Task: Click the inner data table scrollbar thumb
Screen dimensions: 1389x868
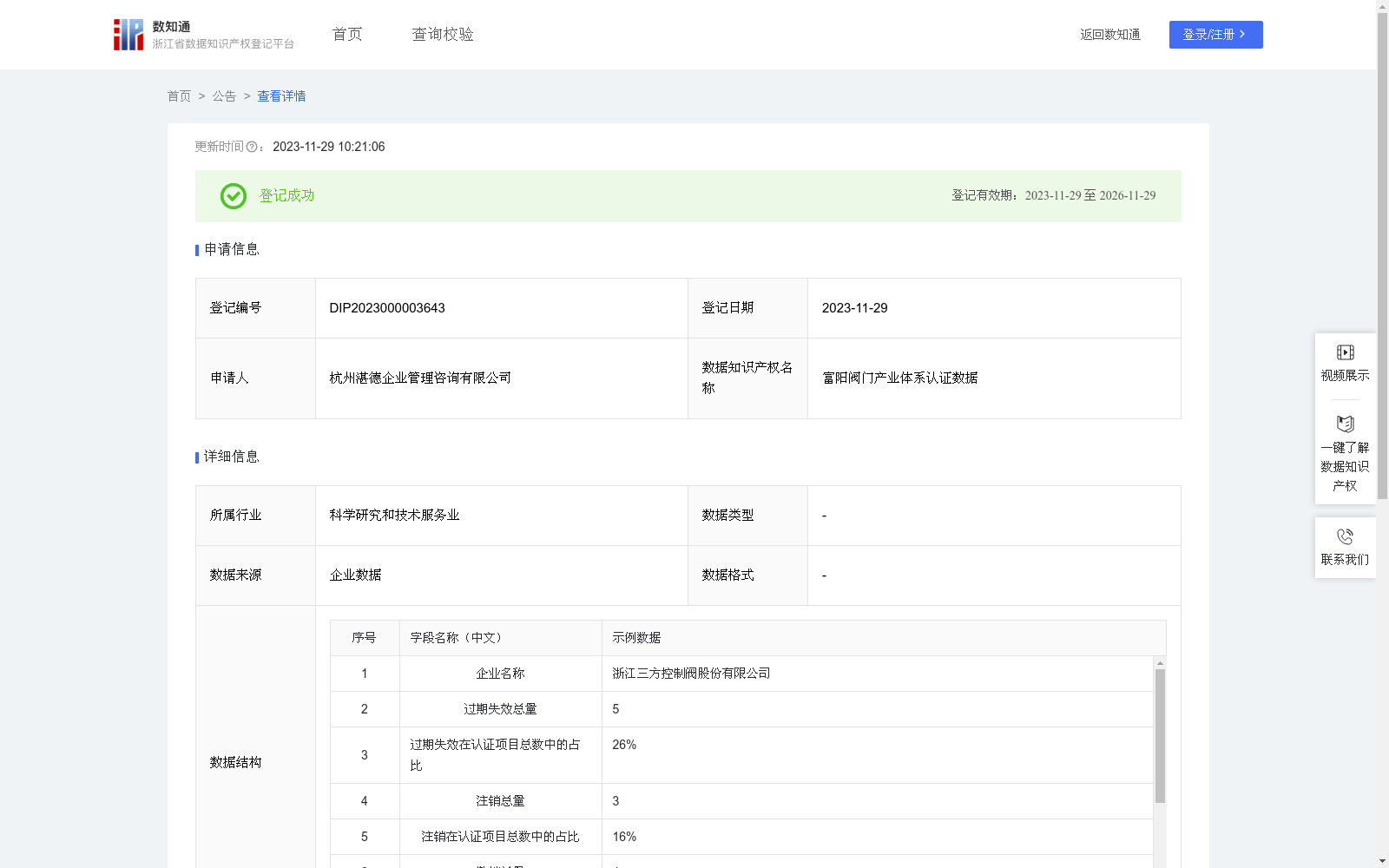Action: click(1160, 736)
